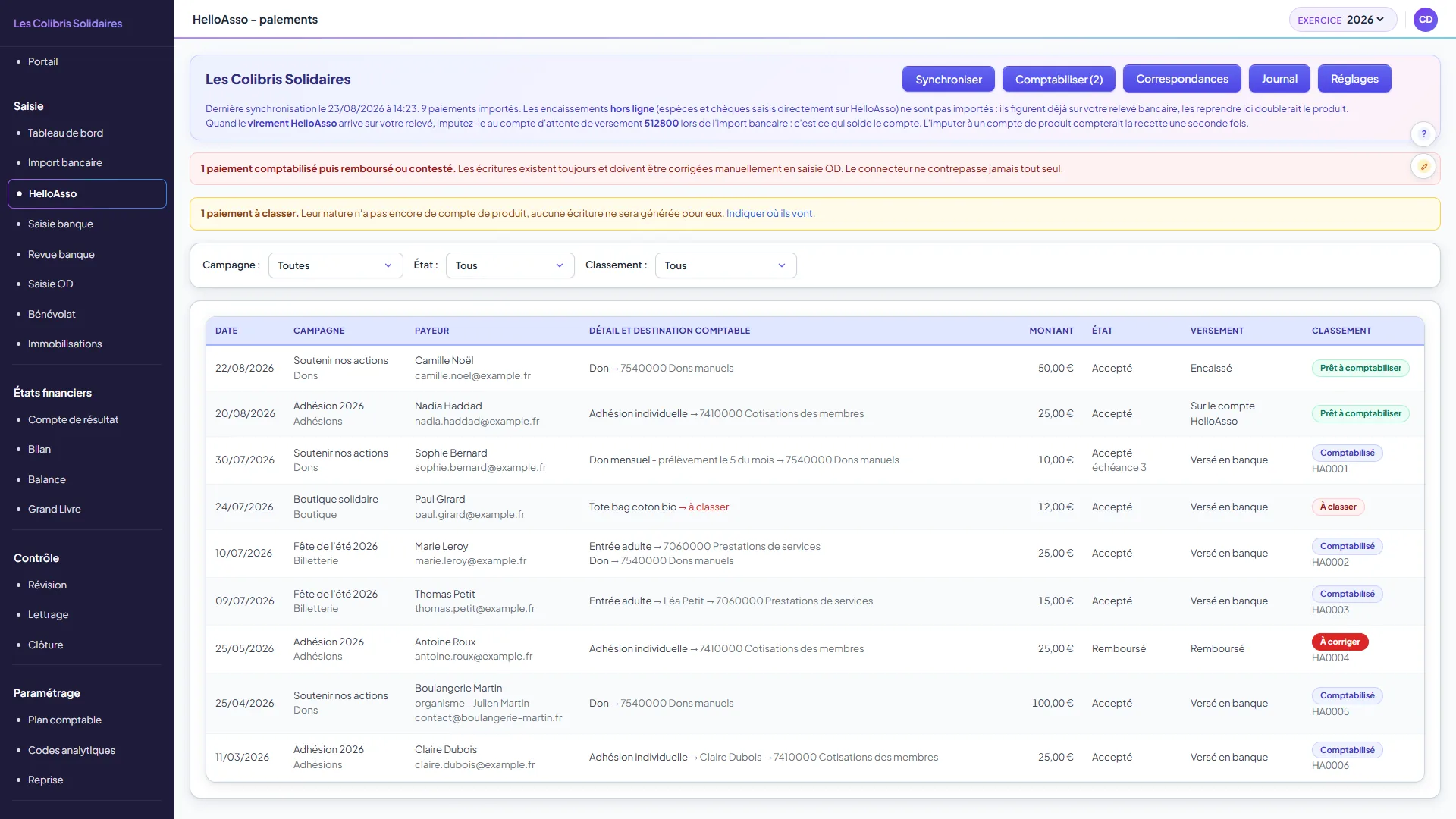Click the HA0006 entry reference
This screenshot has width=1456, height=819.
[1330, 765]
